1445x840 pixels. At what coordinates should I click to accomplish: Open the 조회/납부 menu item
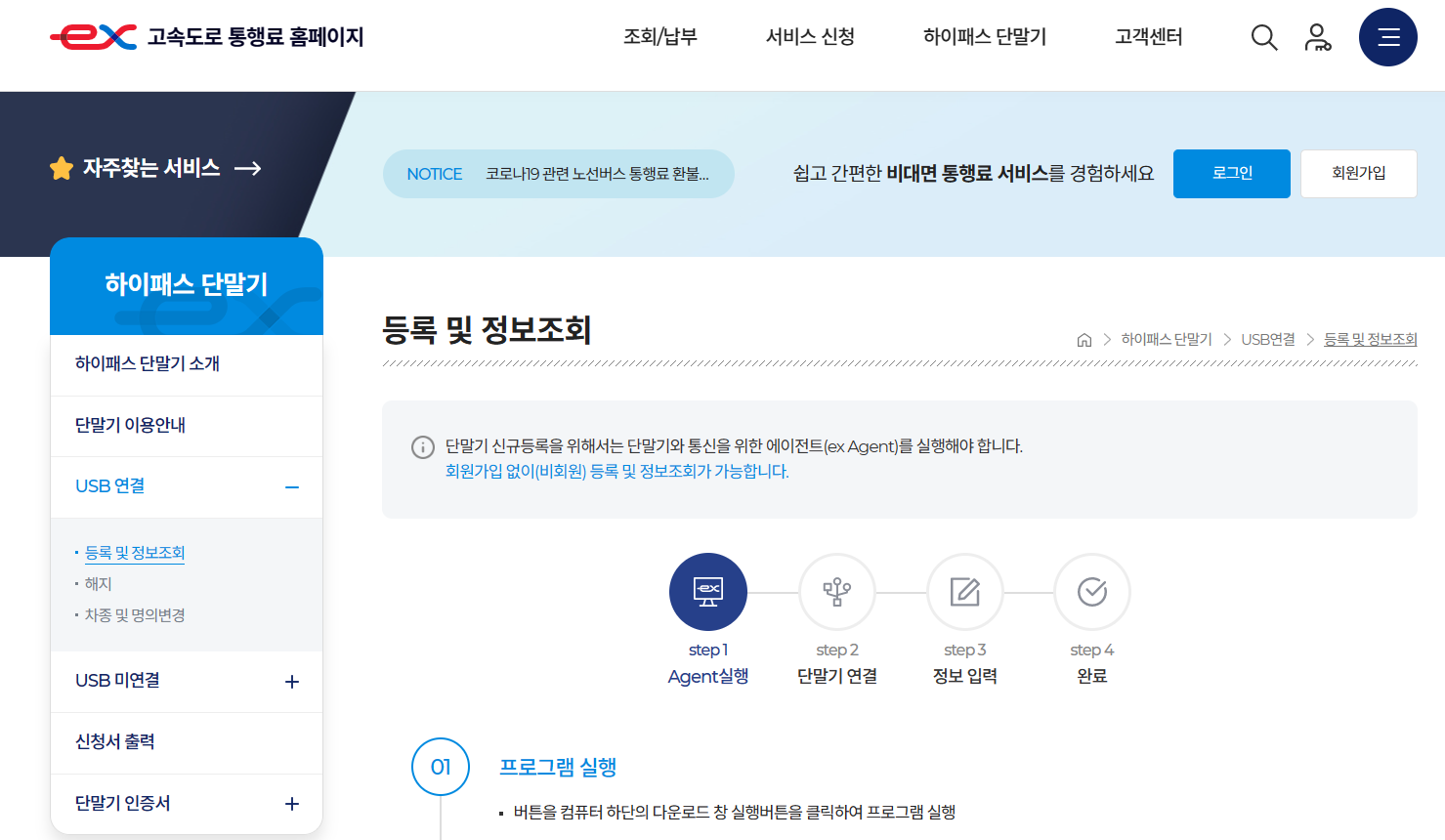pos(659,36)
